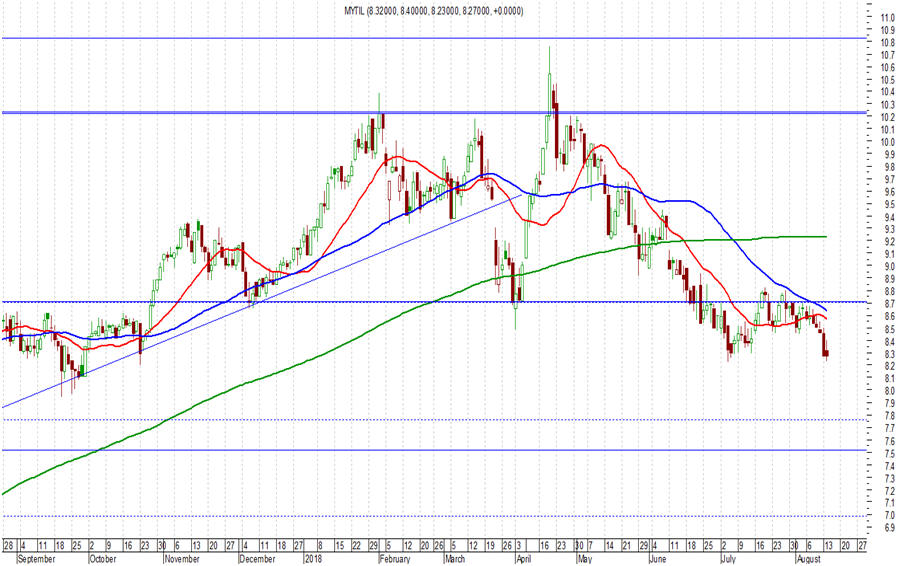Select the 6.9 price axis label
This screenshot has height=566, width=899.
pos(890,527)
